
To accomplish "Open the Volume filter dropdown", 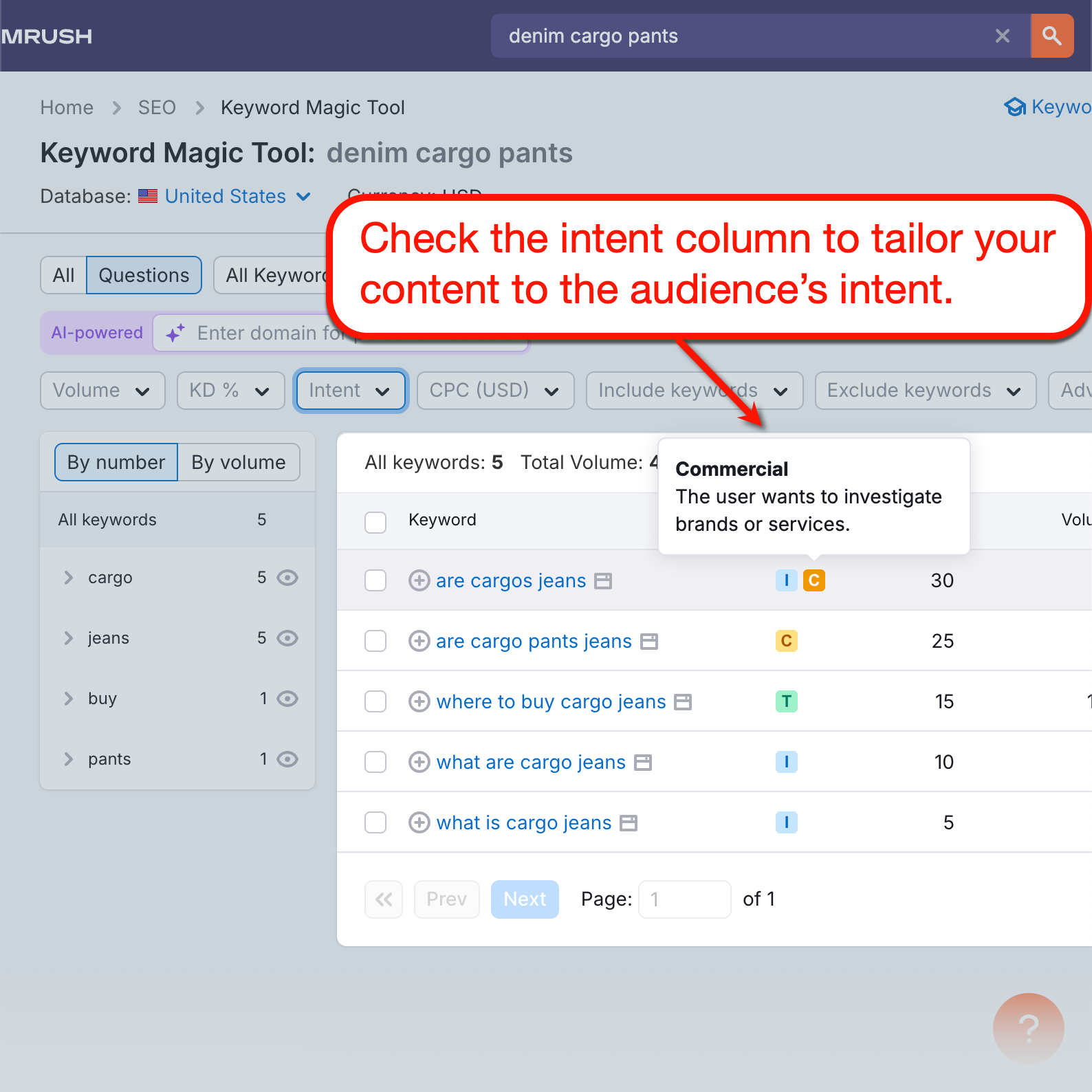I will 102,391.
